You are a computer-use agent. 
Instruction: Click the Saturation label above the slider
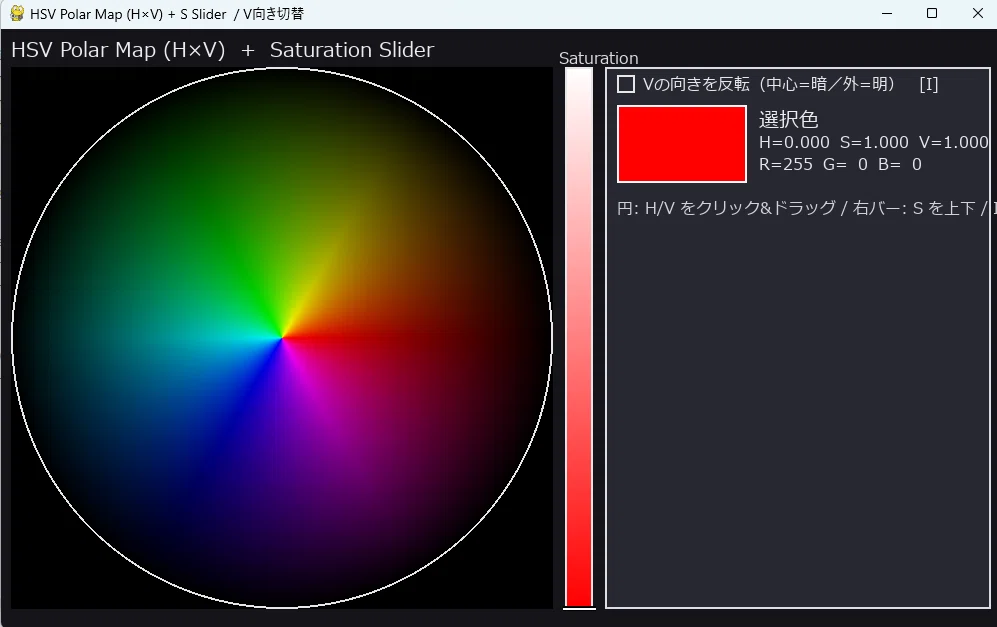point(598,59)
